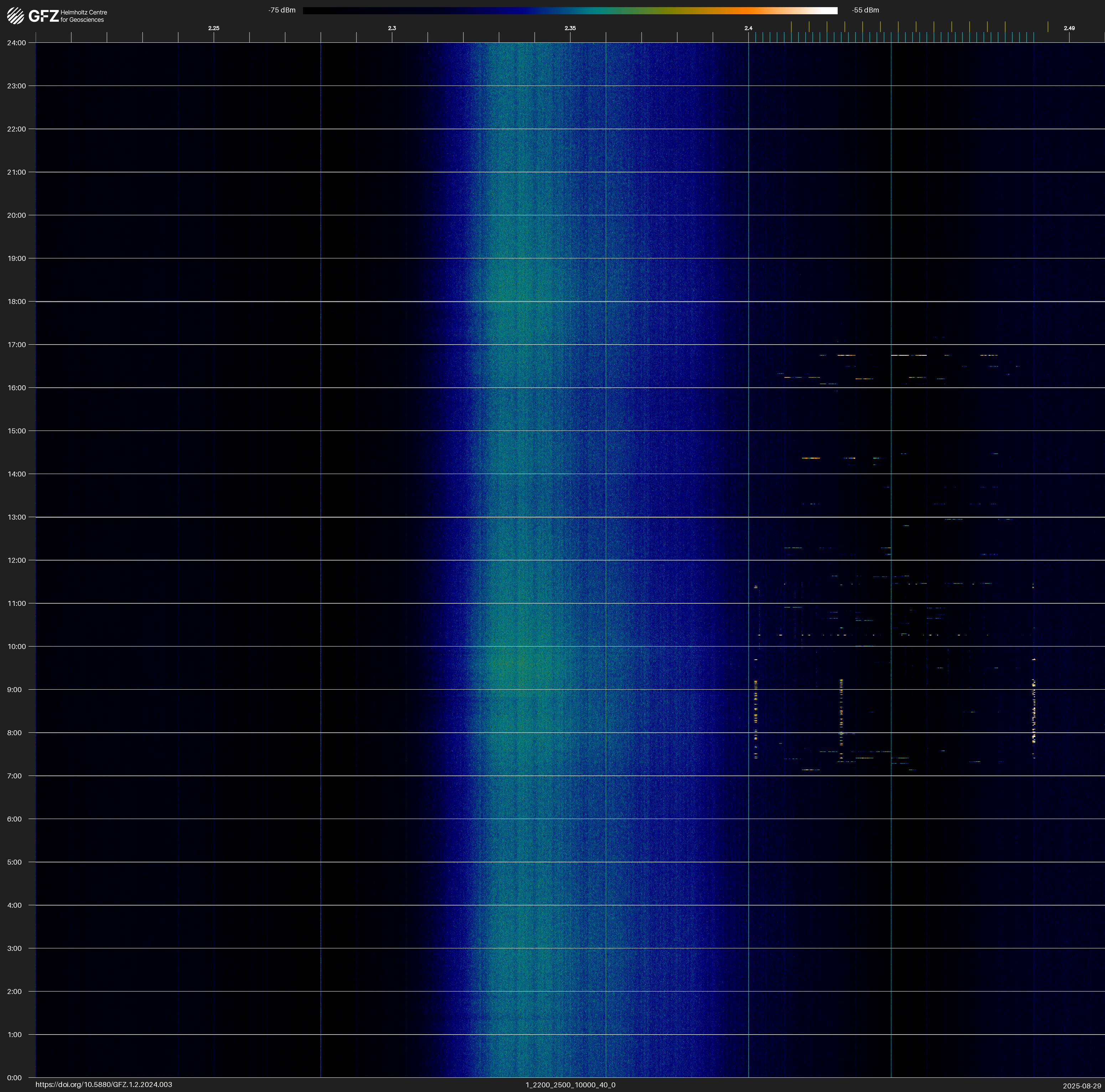The height and width of the screenshot is (1092, 1105).
Task: Select the 12:00 time axis label
Action: coord(17,560)
